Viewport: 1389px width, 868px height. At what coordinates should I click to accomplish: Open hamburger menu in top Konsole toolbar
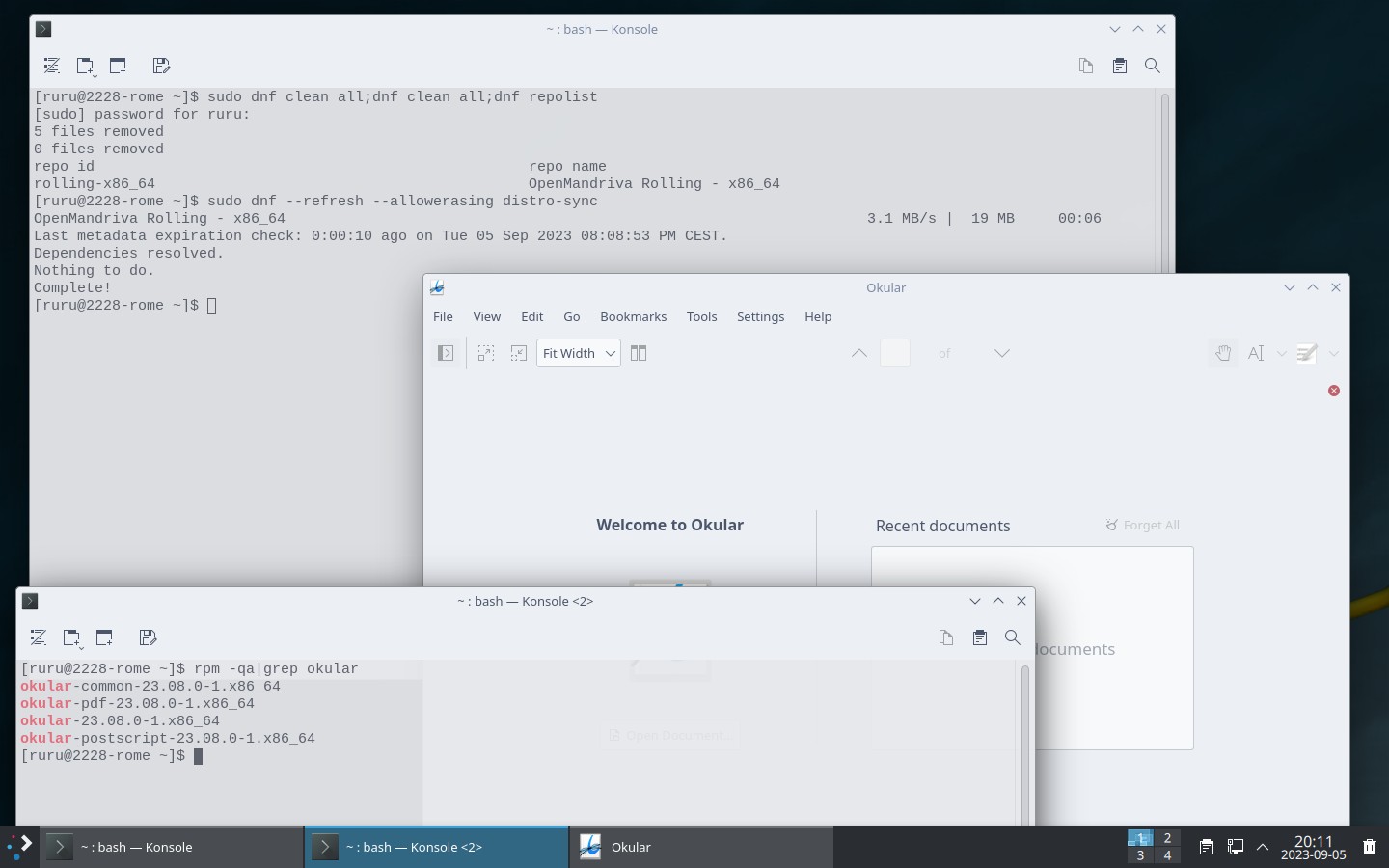tap(52, 66)
